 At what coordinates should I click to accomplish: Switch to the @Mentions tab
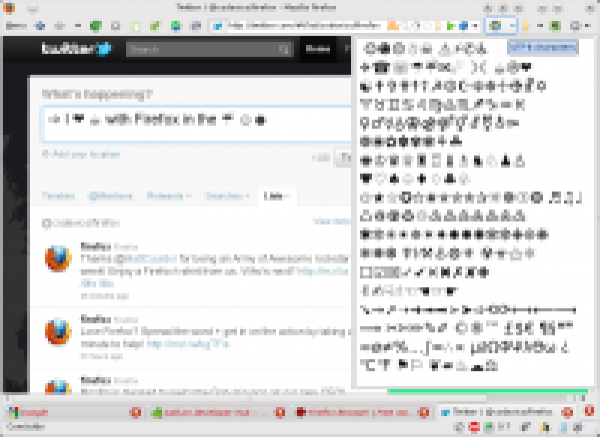pos(110,196)
